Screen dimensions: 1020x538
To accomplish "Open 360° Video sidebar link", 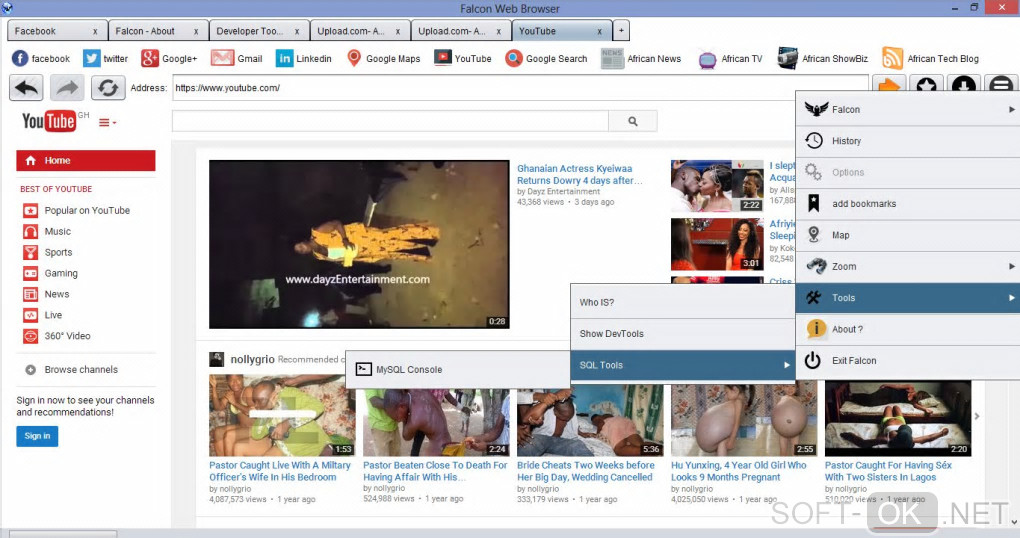I will [67, 336].
